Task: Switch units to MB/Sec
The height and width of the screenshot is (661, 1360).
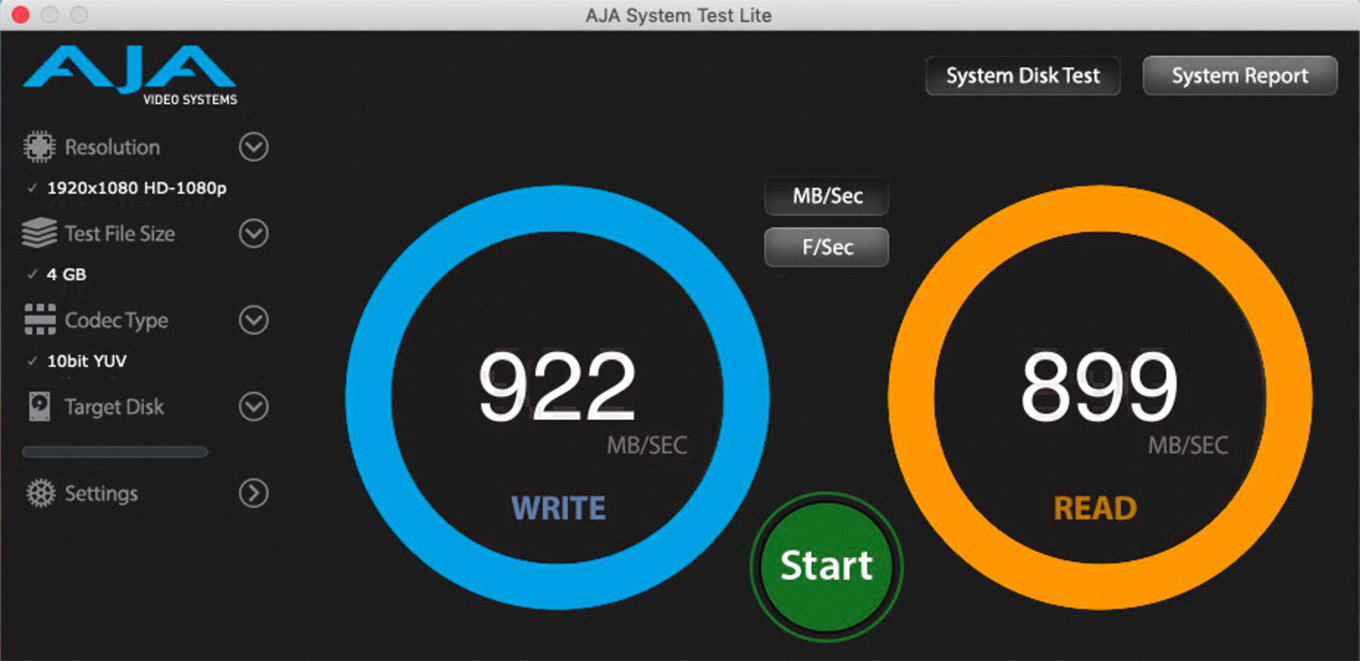Action: point(827,196)
